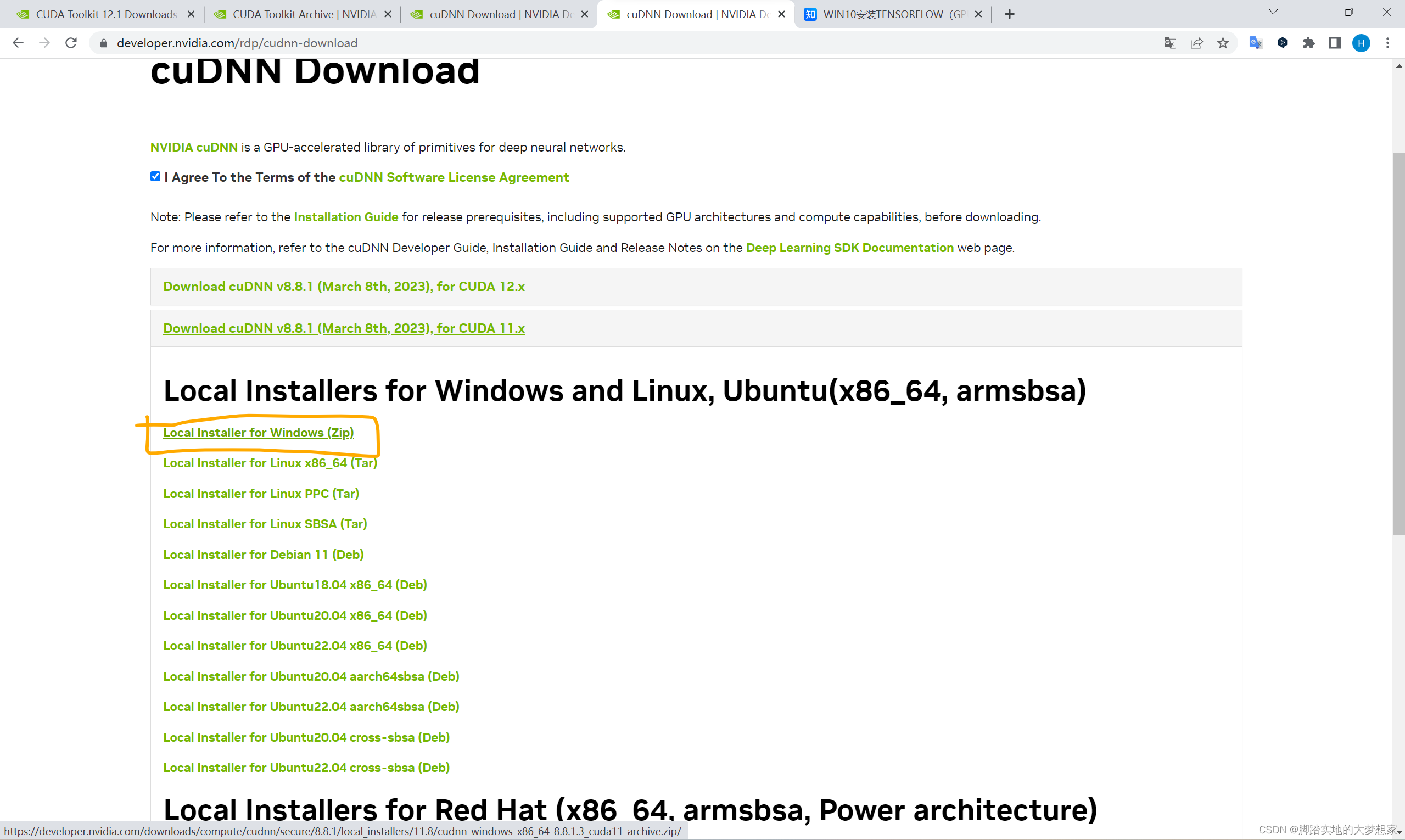Switch to CUDA Toolkit Archive tab
Image resolution: width=1405 pixels, height=840 pixels.
point(303,14)
